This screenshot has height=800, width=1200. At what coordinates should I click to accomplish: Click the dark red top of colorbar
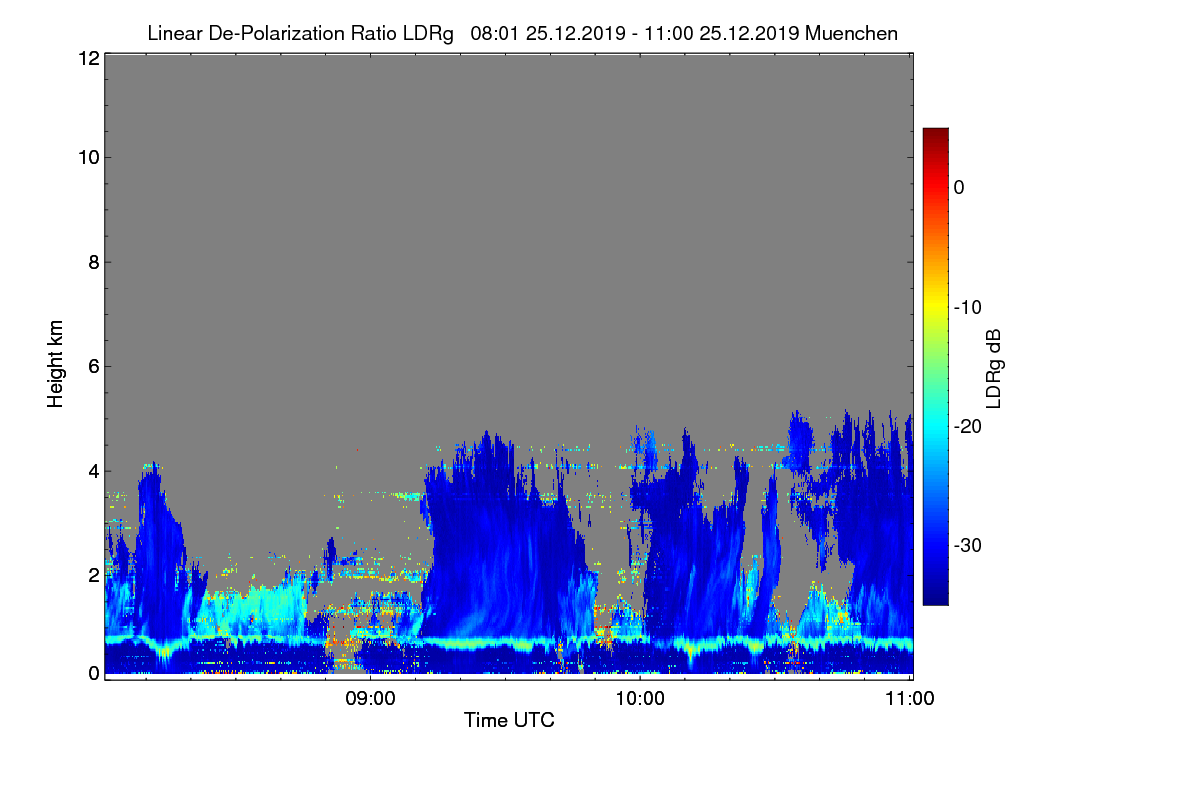click(x=935, y=134)
